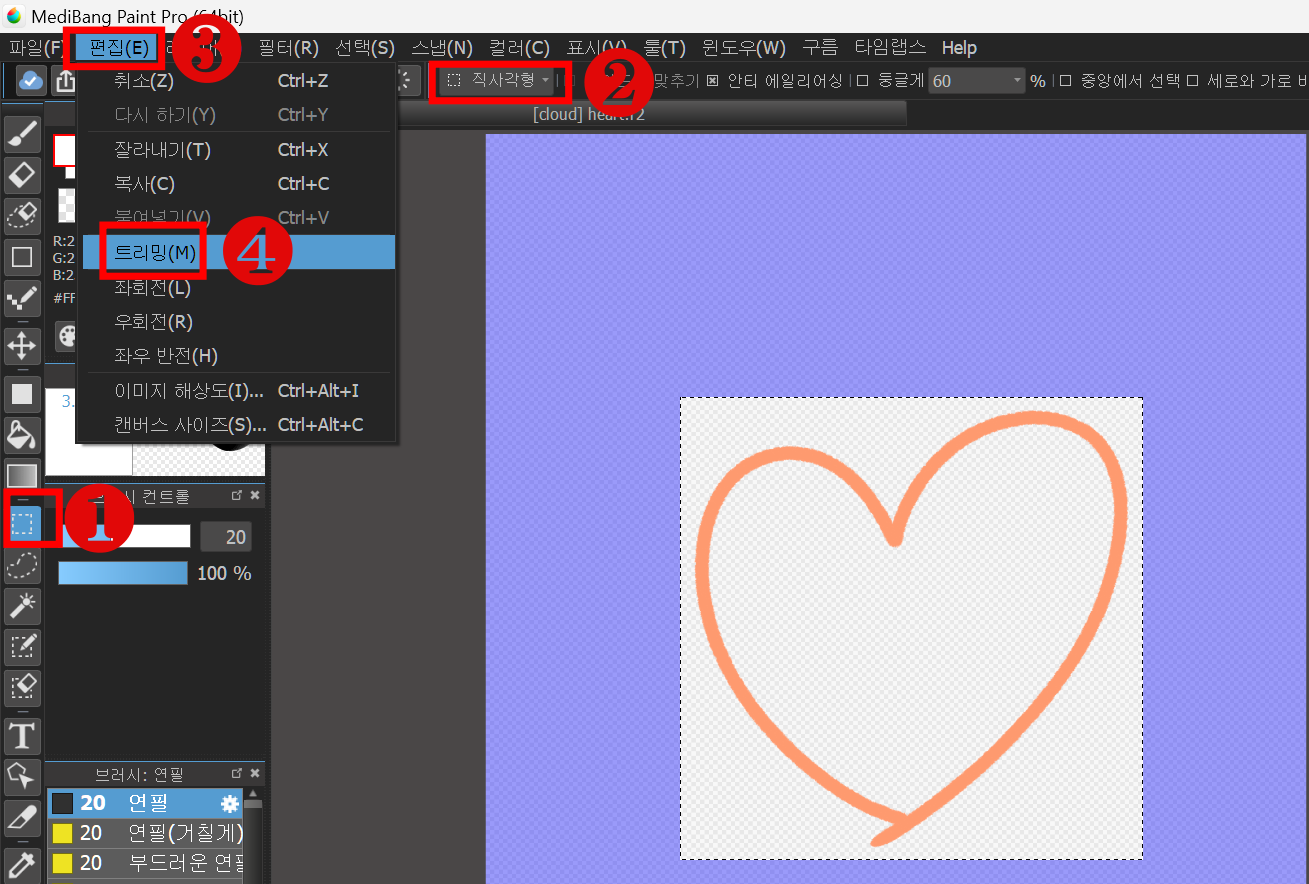Click the brush opacity slider bar
Viewport: 1309px width, 884px height.
(123, 573)
